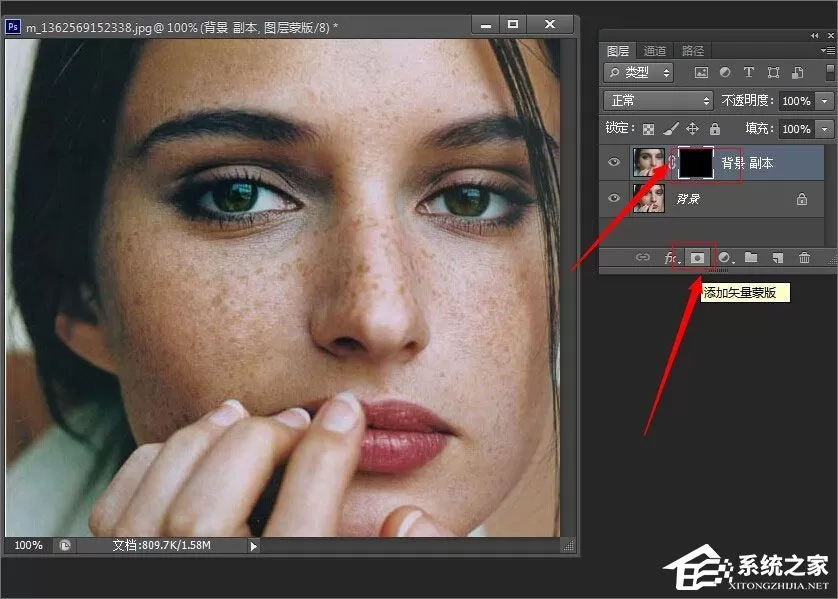Image resolution: width=838 pixels, height=599 pixels.
Task: Click the 填充 100% value field
Action: click(797, 129)
